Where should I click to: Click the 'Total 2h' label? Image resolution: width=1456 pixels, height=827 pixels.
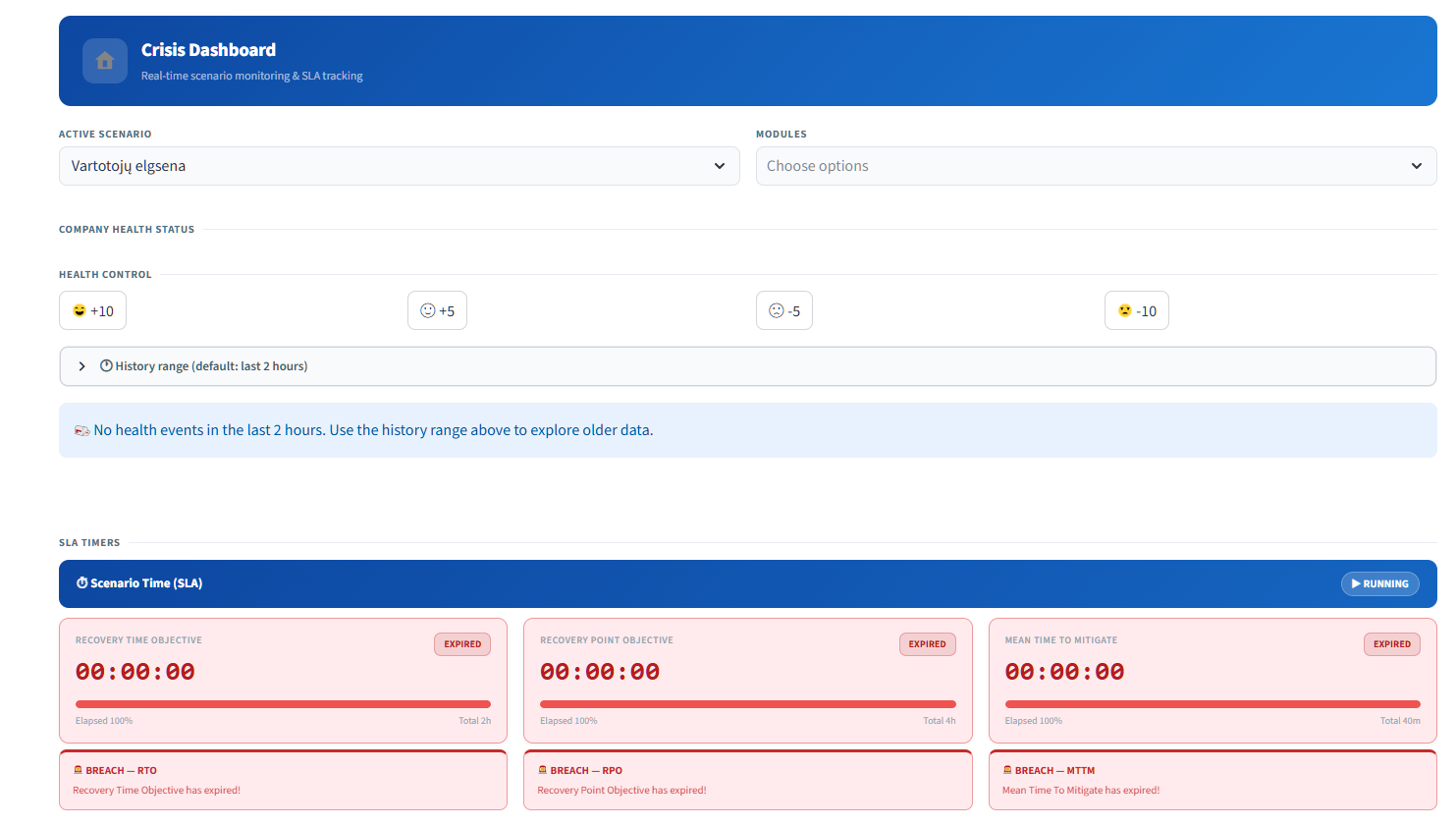point(474,721)
